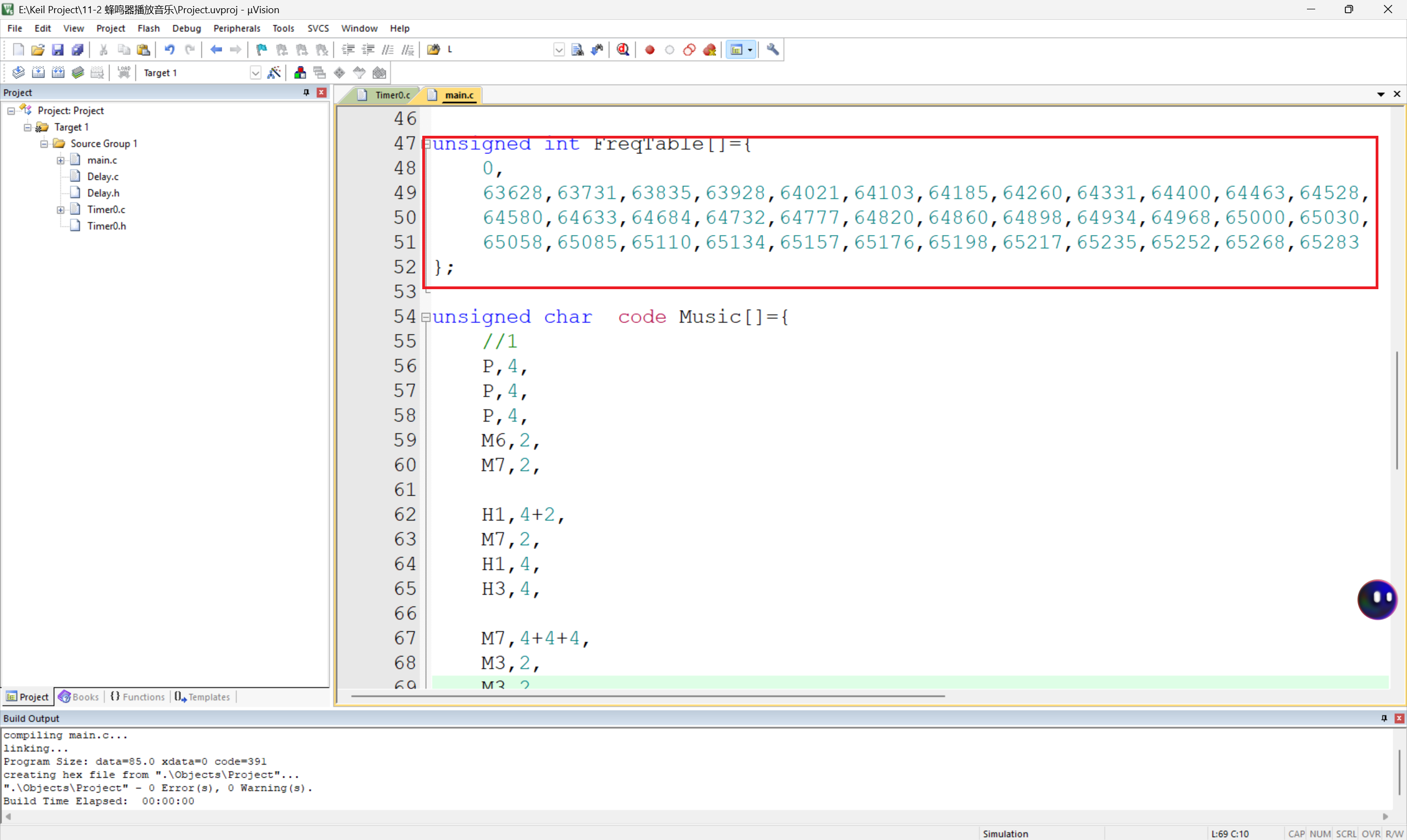1407x840 pixels.
Task: Pin the Build Output panel
Action: (x=1384, y=718)
